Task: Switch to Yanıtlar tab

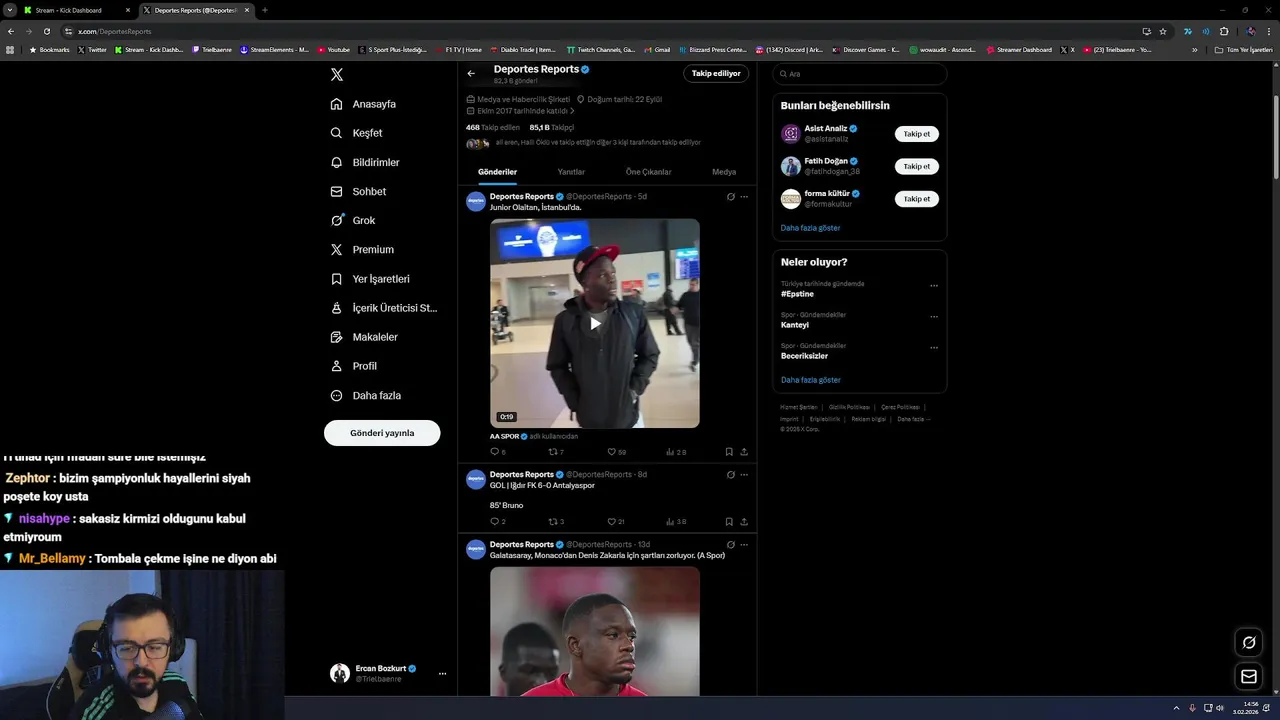Action: 571,172
